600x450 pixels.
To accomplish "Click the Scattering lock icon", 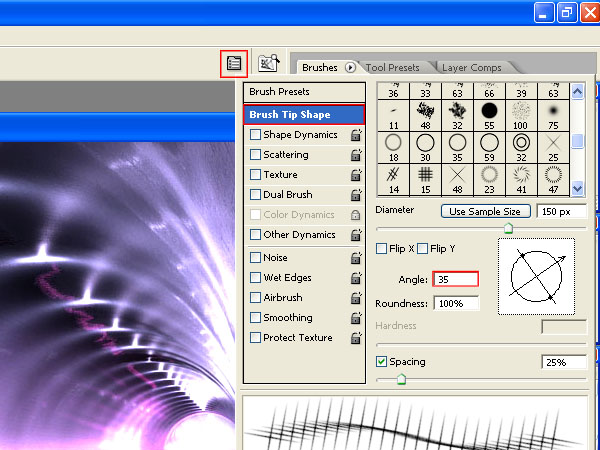I will click(356, 155).
